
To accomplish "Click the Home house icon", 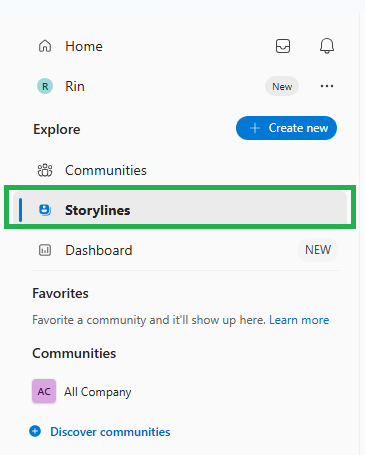I will tap(45, 46).
